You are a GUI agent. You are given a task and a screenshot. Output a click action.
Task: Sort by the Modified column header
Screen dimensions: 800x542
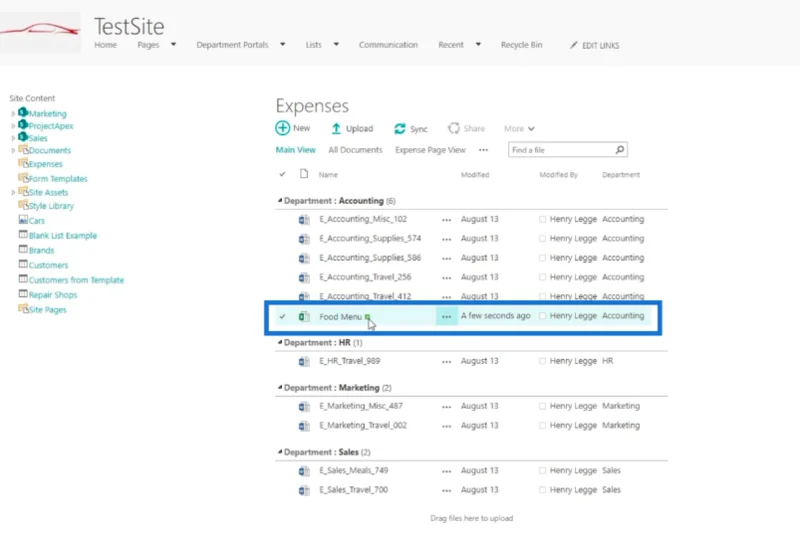[475, 175]
